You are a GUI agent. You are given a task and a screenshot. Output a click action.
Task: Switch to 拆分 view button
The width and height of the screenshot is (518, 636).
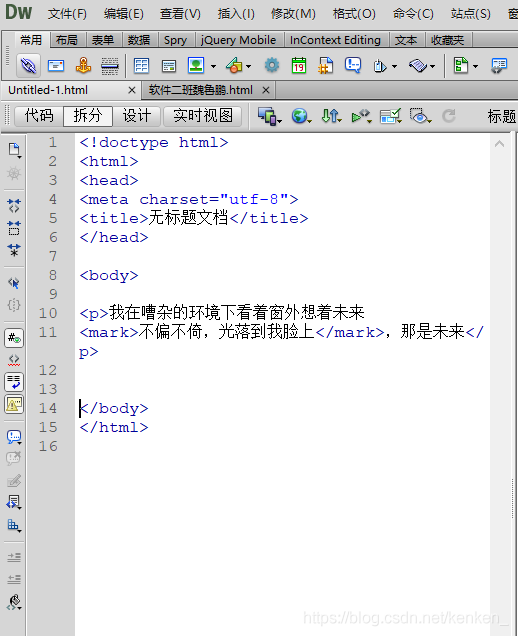tap(88, 116)
